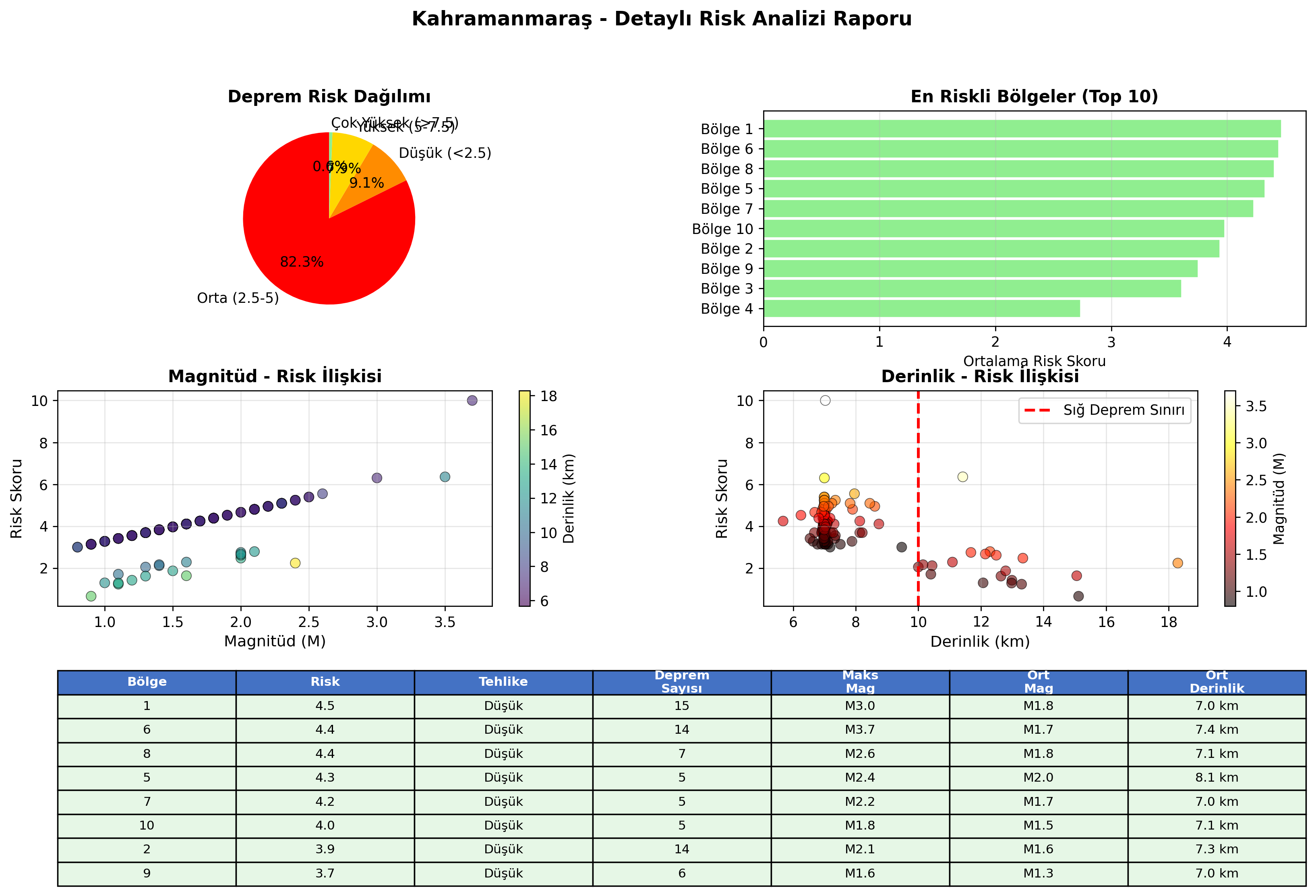Click the Bölge 8 axis label
The width and height of the screenshot is (1316, 896).
726,169
